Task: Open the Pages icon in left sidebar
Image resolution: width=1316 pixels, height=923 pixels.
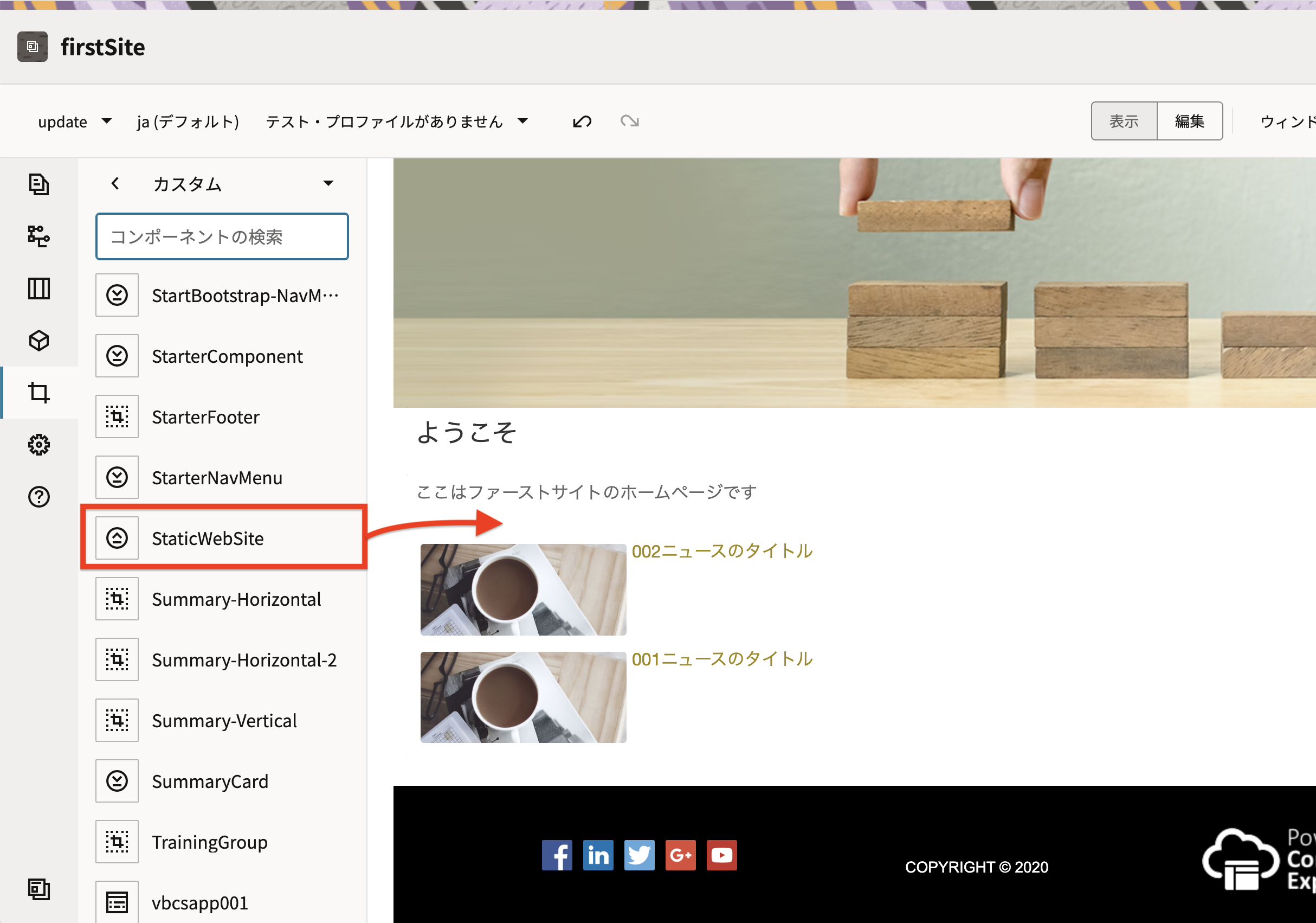Action: [x=38, y=184]
